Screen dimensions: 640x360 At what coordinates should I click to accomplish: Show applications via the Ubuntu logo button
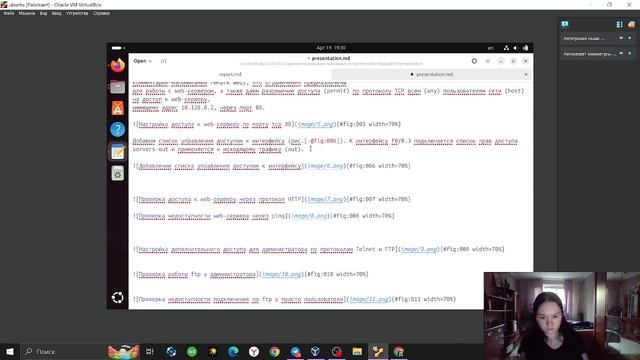point(118,298)
